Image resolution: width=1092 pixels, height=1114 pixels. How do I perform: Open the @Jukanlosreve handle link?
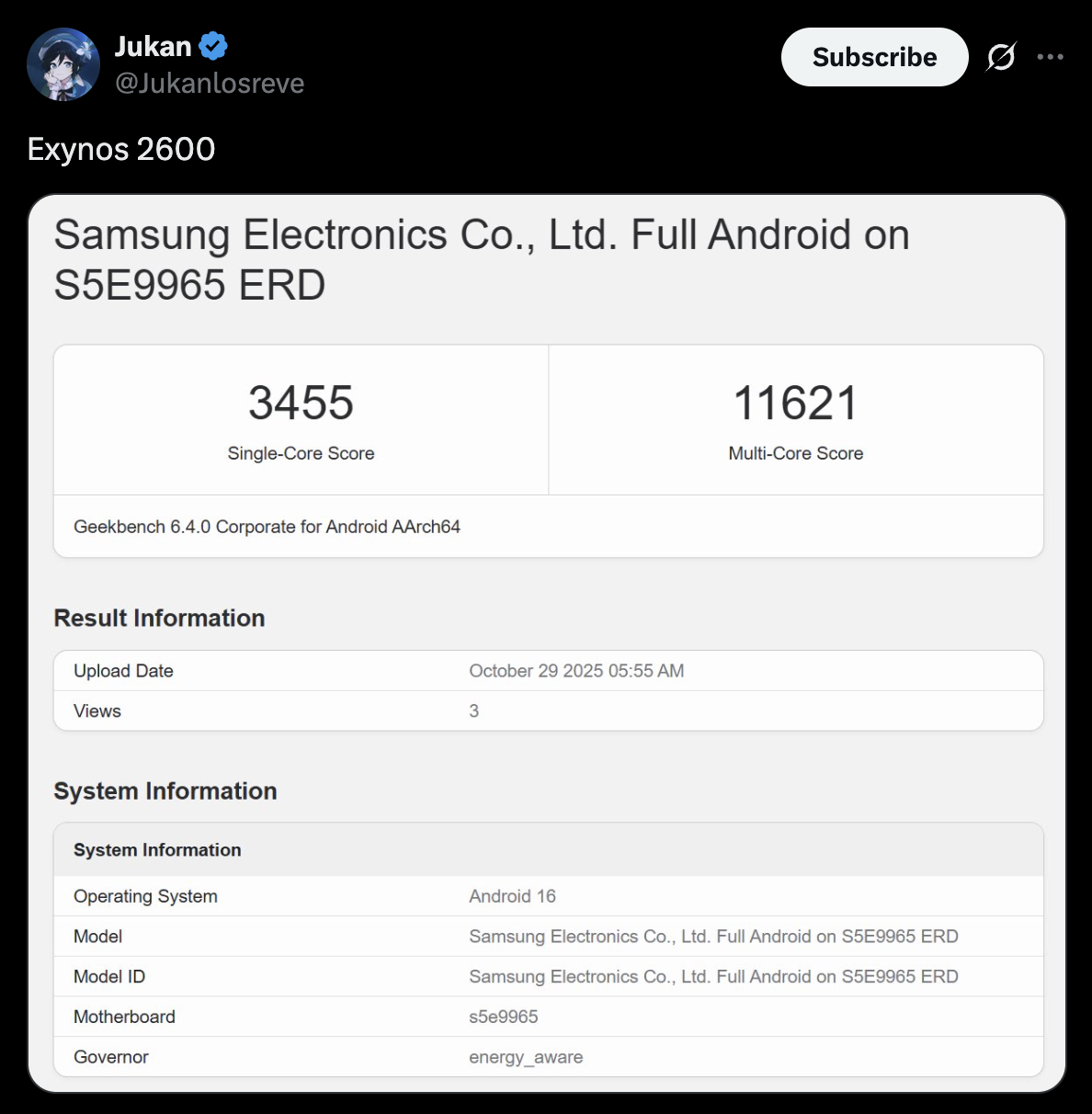210,83
